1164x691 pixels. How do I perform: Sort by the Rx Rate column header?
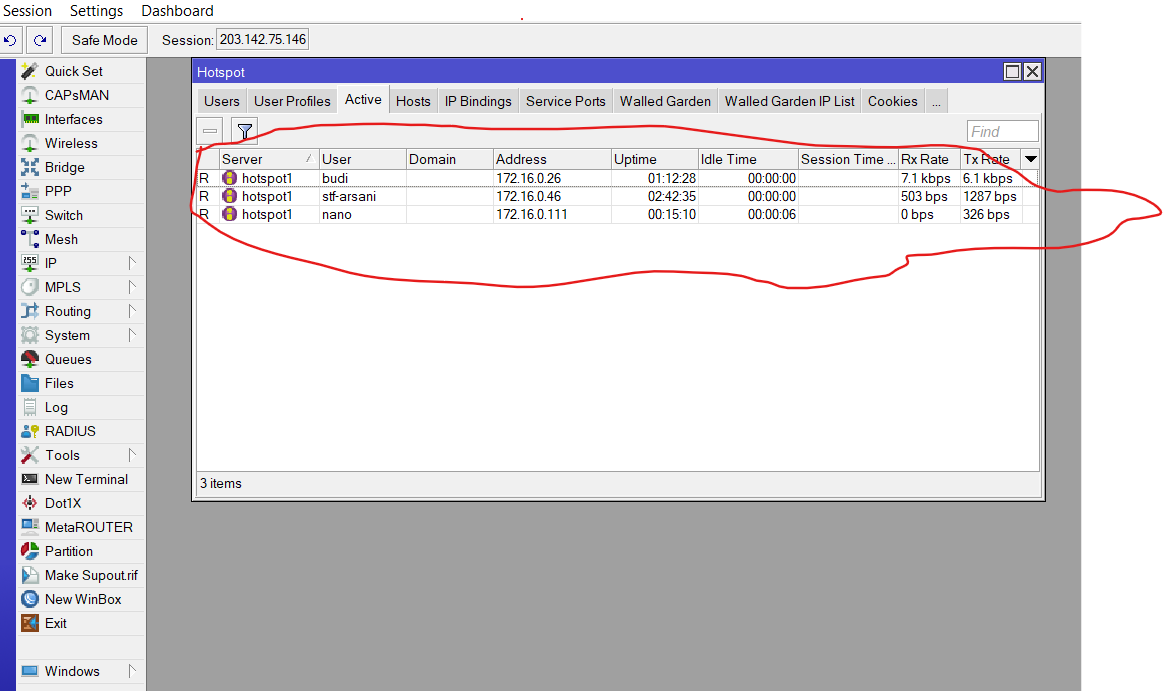point(929,159)
